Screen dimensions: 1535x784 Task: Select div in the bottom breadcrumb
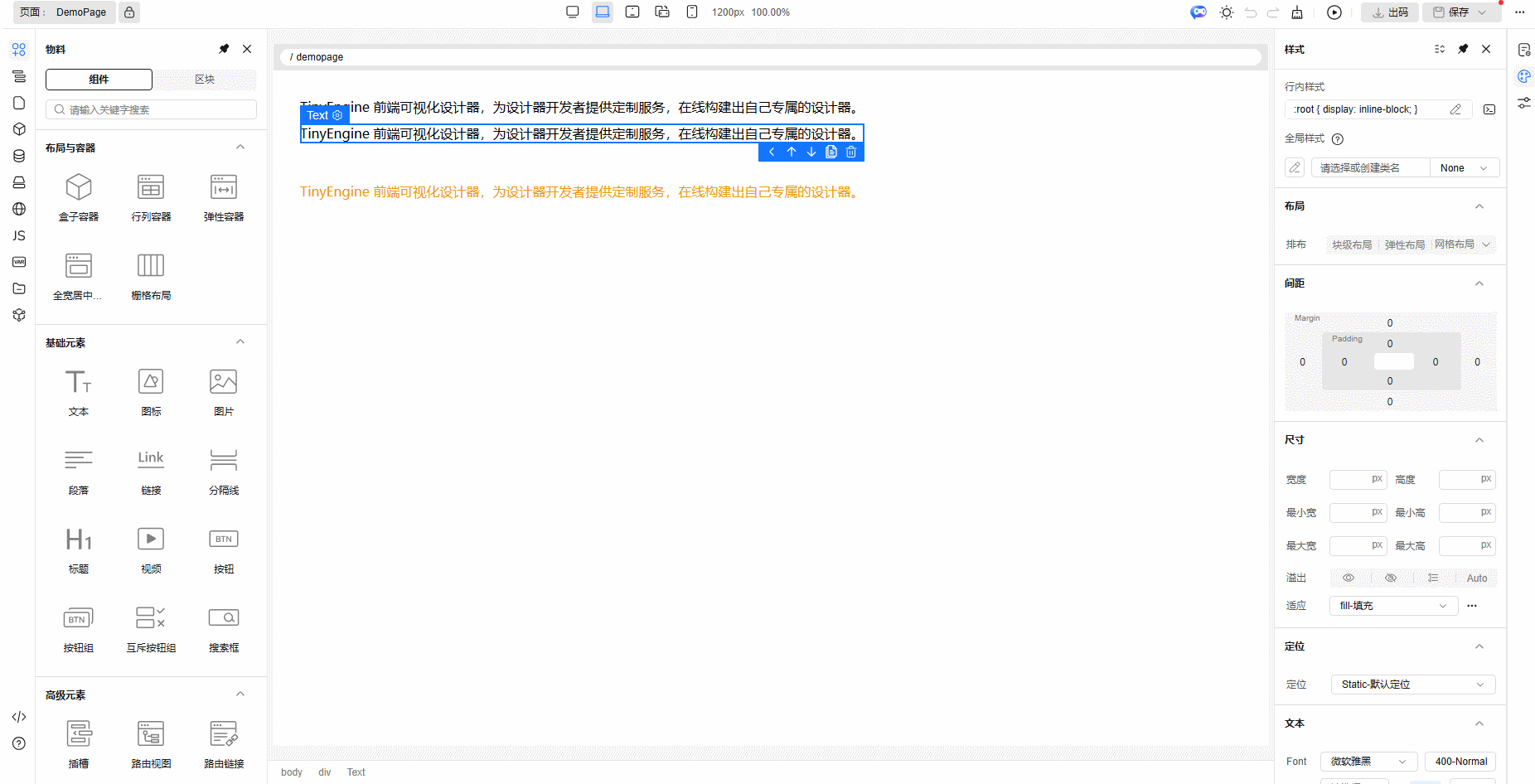click(x=325, y=772)
